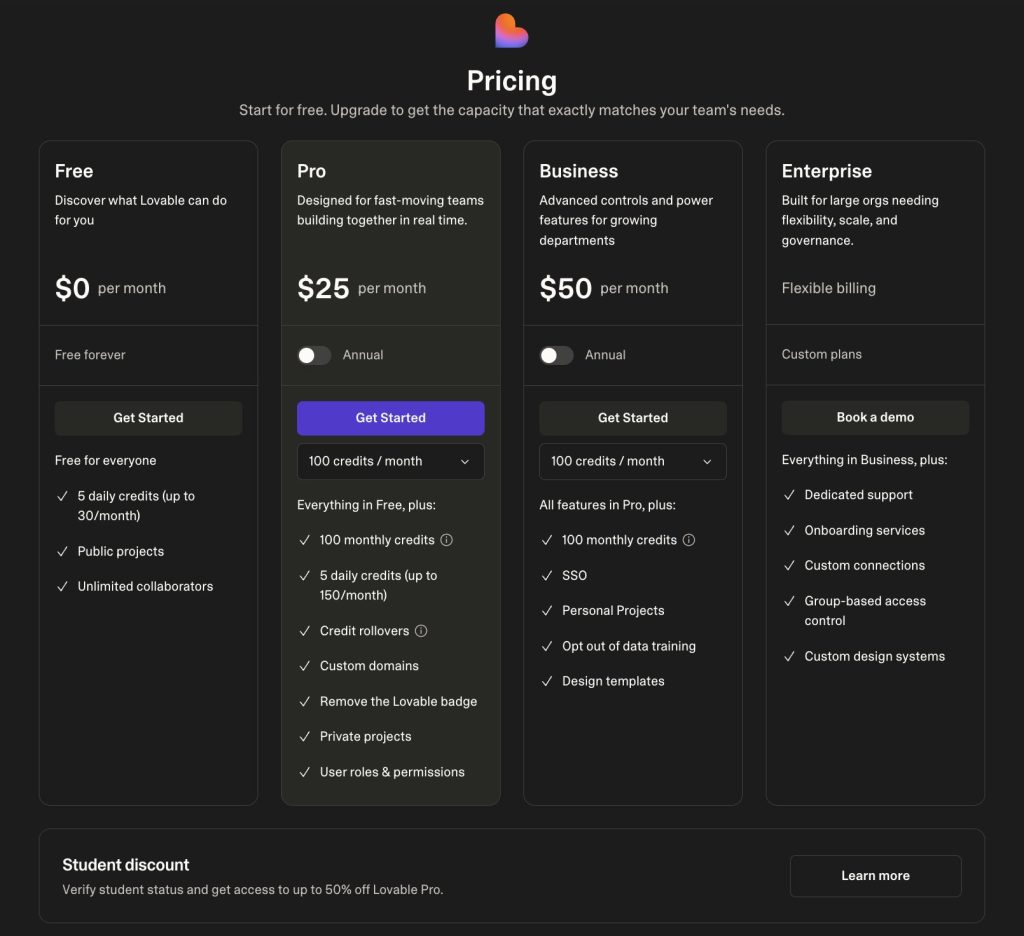Click Learn more for Student discount
Viewport: 1024px width, 936px height.
875,876
